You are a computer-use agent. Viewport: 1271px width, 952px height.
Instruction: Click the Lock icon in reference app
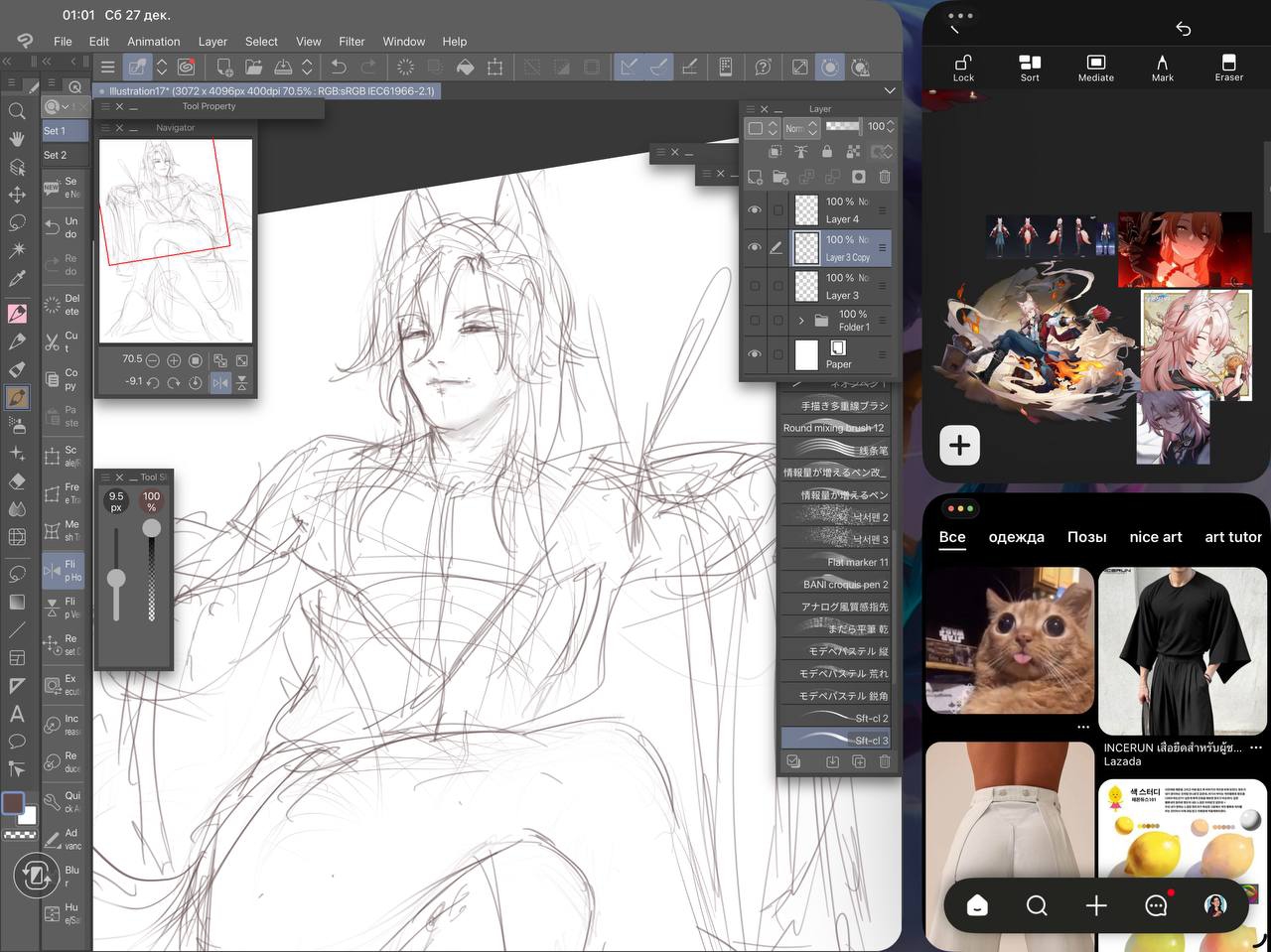tap(963, 68)
